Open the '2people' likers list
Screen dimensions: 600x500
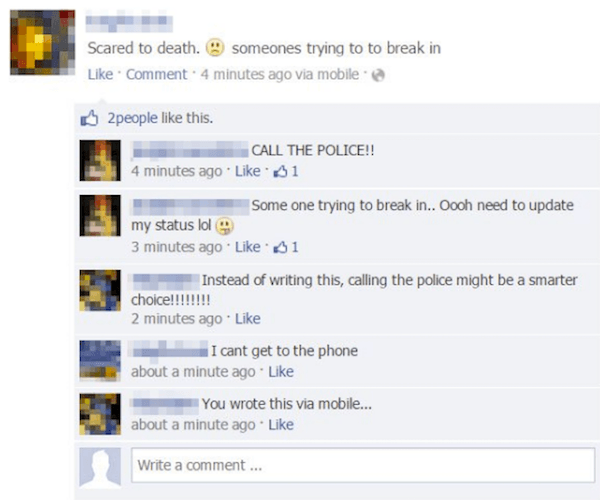pyautogui.click(x=132, y=118)
